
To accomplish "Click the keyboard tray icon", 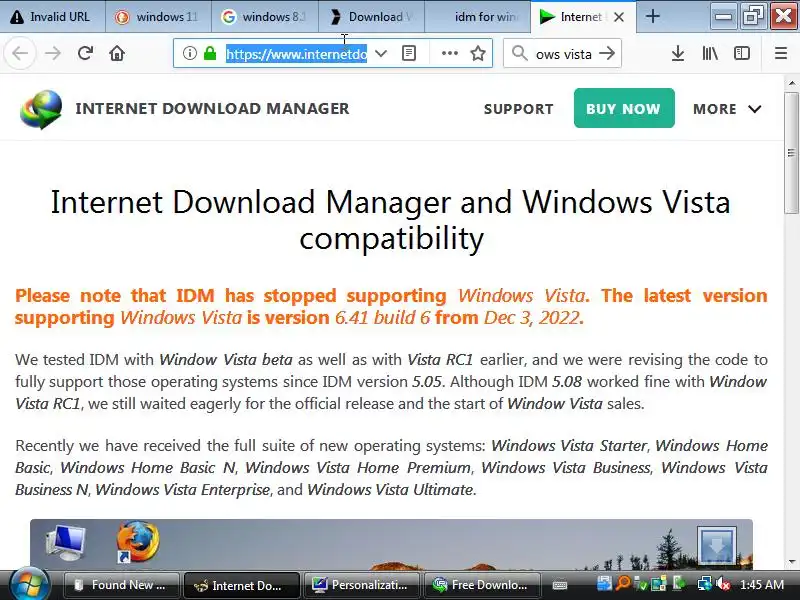I will [560, 585].
